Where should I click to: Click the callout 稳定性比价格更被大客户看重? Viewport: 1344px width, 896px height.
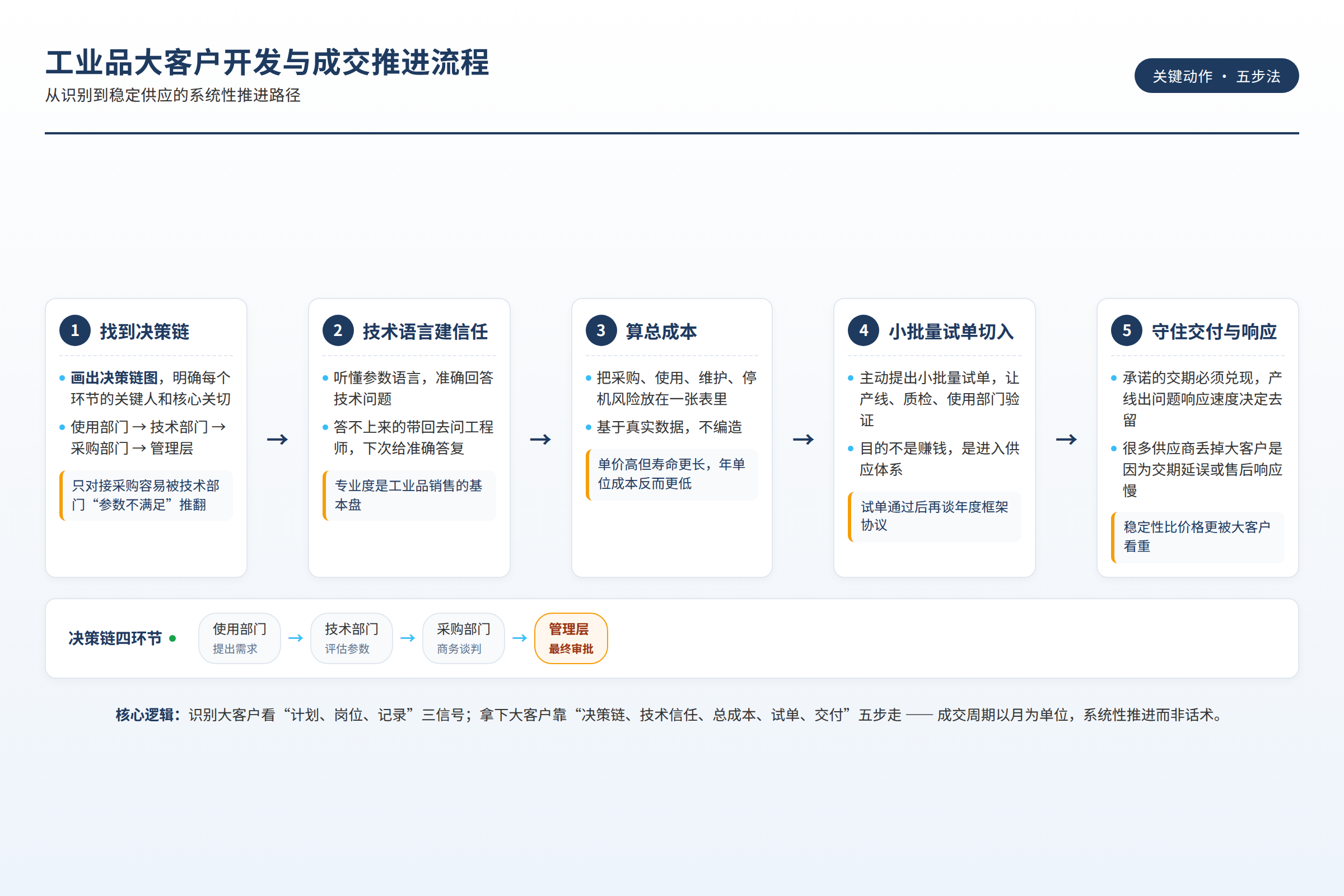(1198, 537)
